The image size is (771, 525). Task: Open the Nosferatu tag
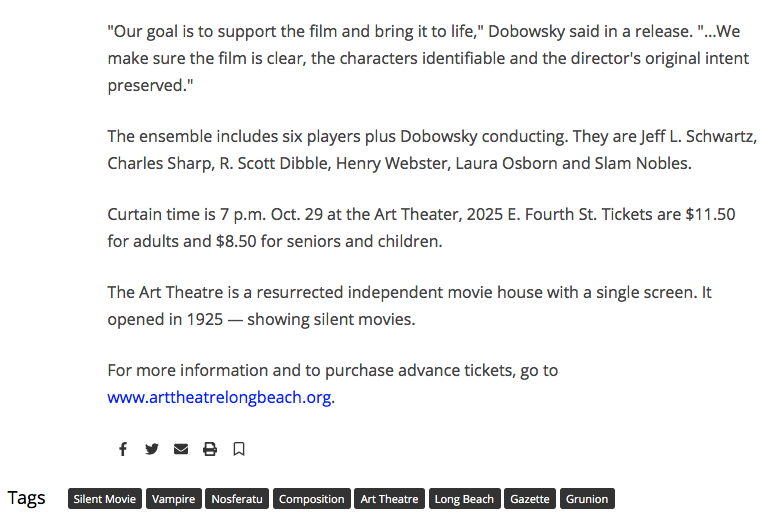click(237, 499)
